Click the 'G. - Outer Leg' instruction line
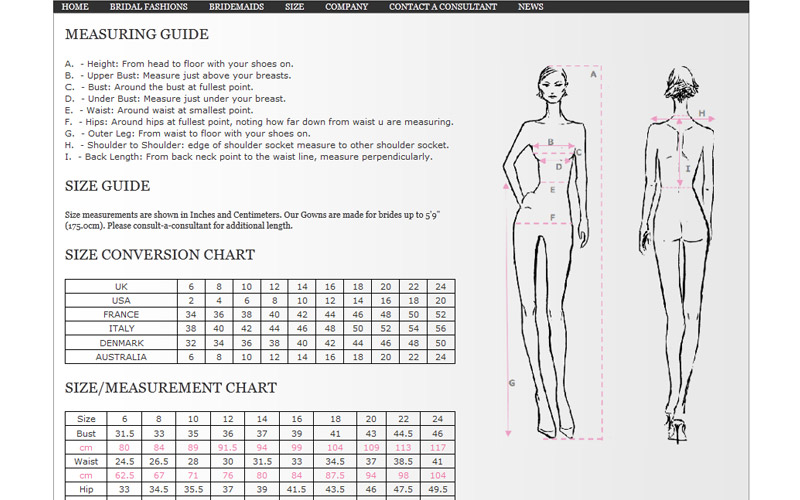The image size is (800, 500). 188,134
